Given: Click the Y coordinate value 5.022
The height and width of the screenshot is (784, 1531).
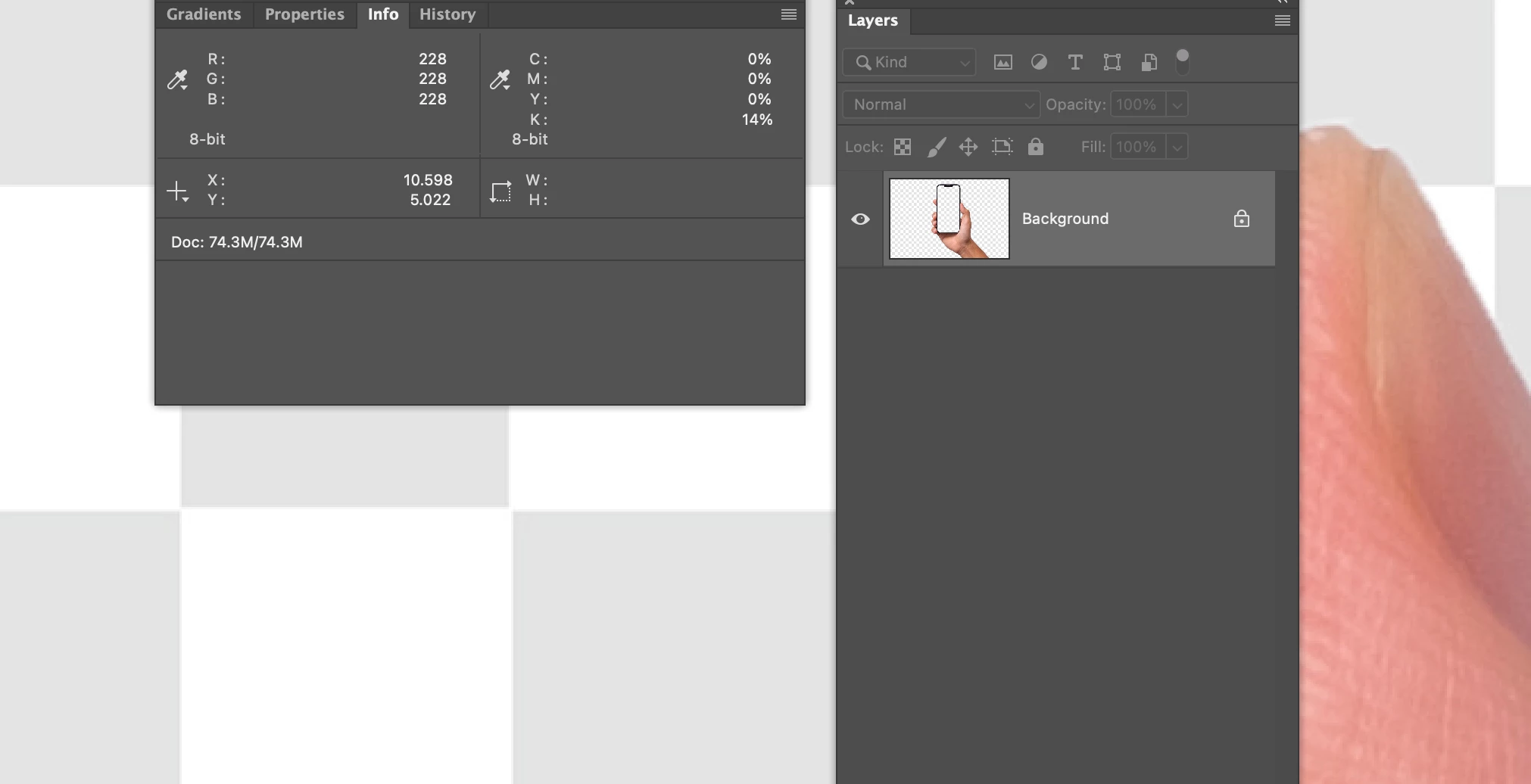Looking at the screenshot, I should click(x=430, y=200).
